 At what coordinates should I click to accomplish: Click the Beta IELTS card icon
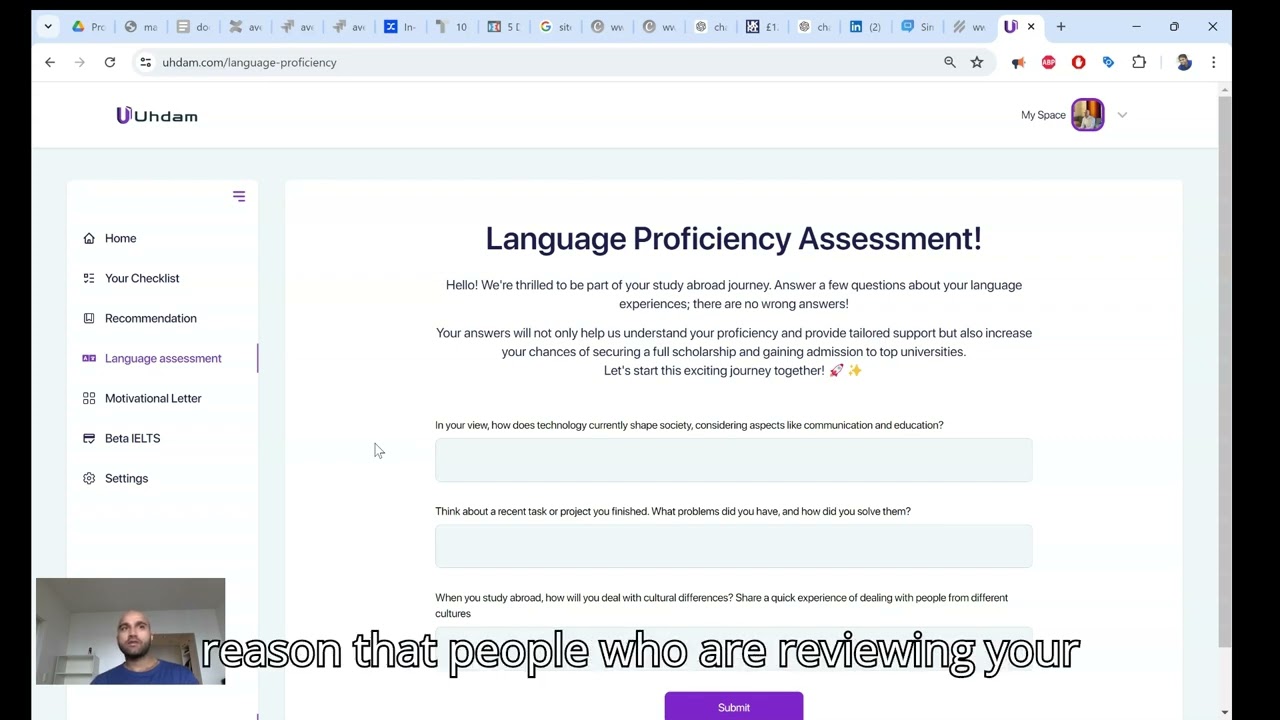(x=89, y=438)
